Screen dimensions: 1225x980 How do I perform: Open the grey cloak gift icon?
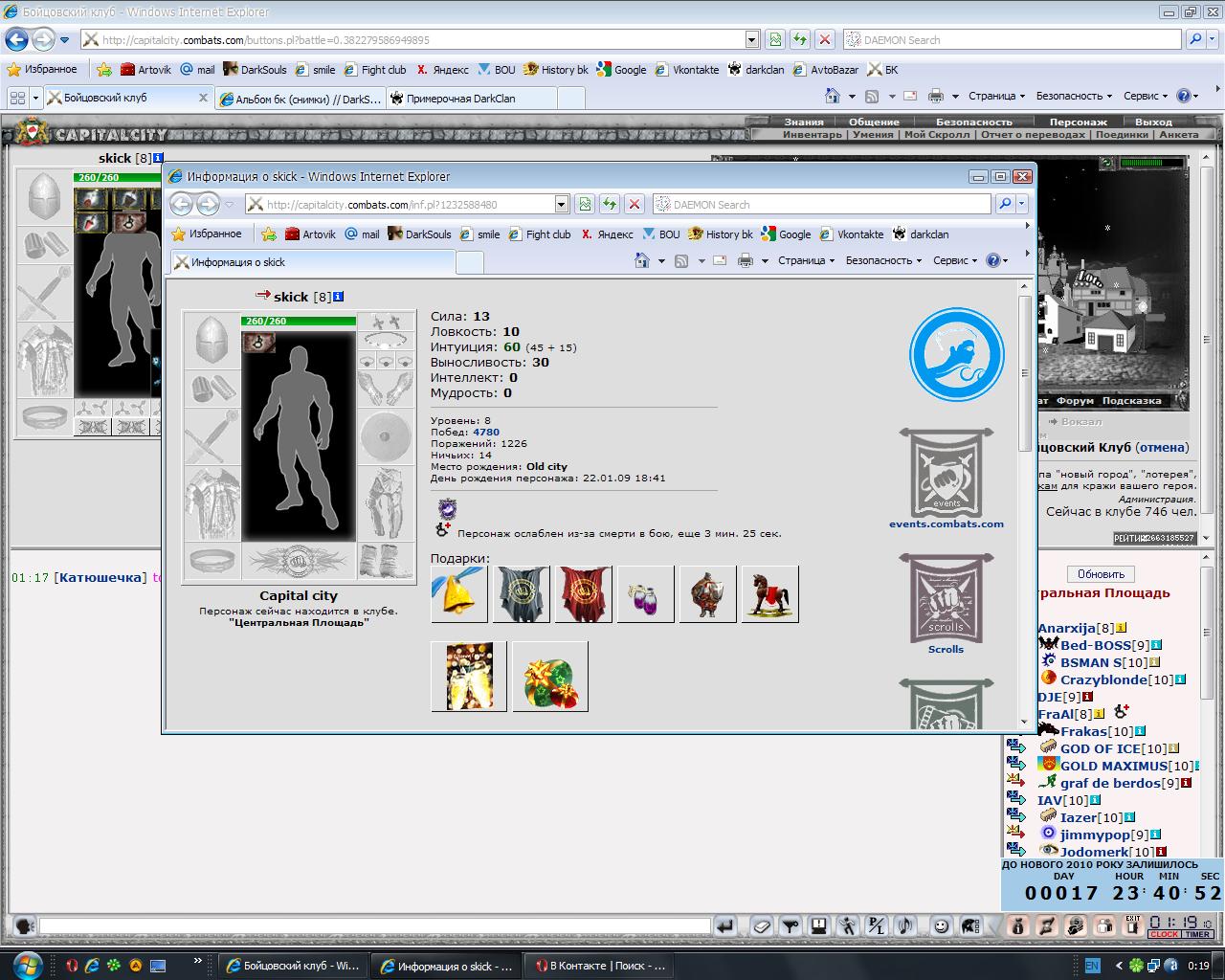tap(522, 594)
